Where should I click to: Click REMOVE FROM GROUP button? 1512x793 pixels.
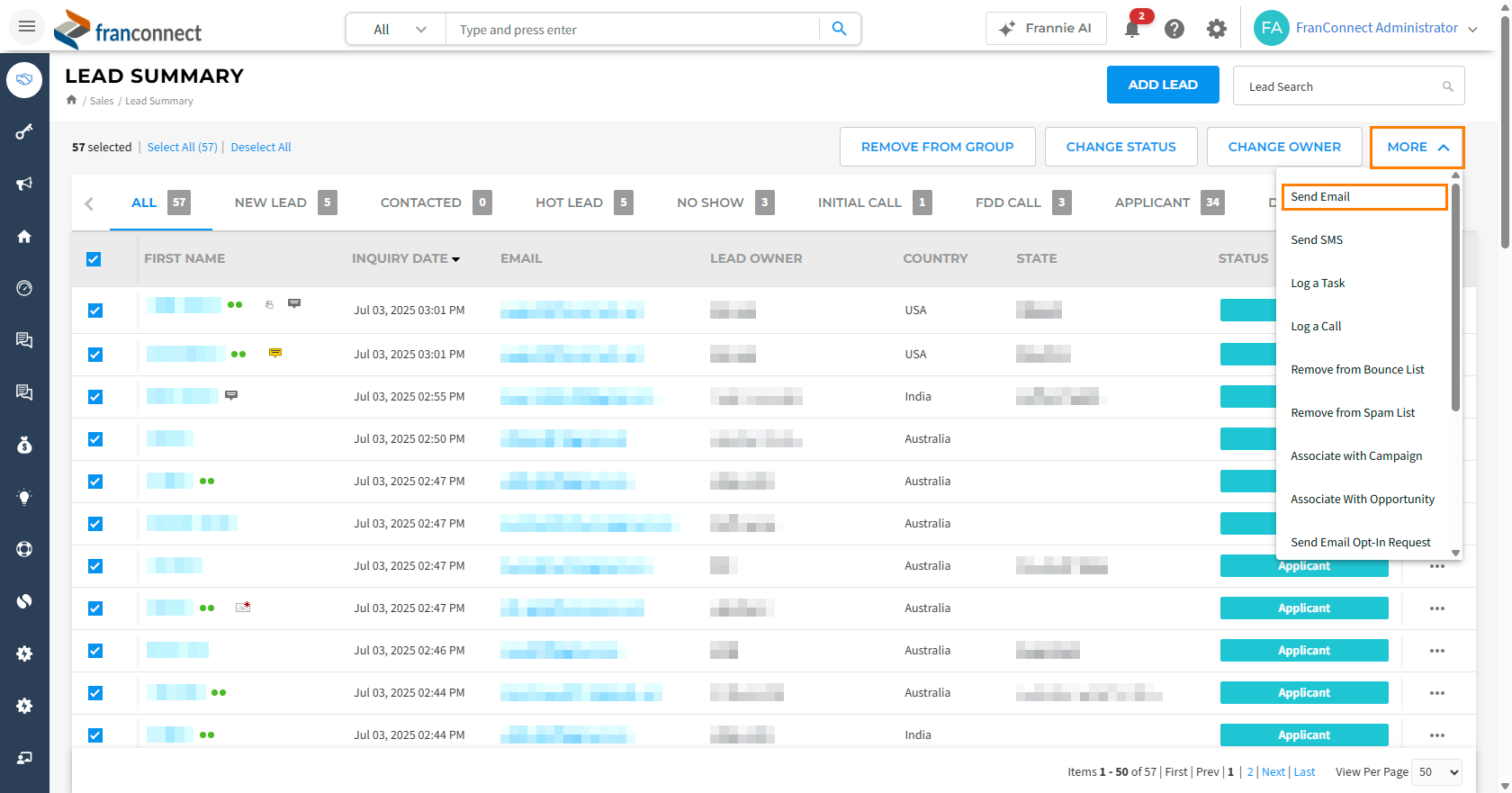(x=938, y=147)
